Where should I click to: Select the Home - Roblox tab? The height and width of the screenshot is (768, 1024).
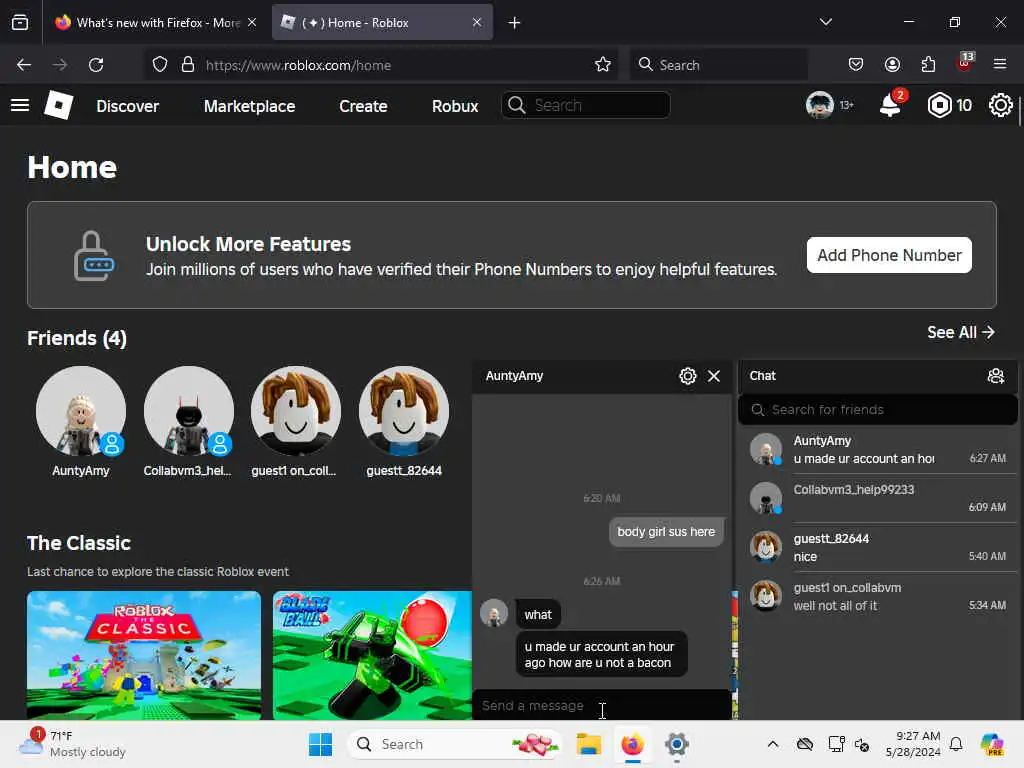(x=382, y=23)
